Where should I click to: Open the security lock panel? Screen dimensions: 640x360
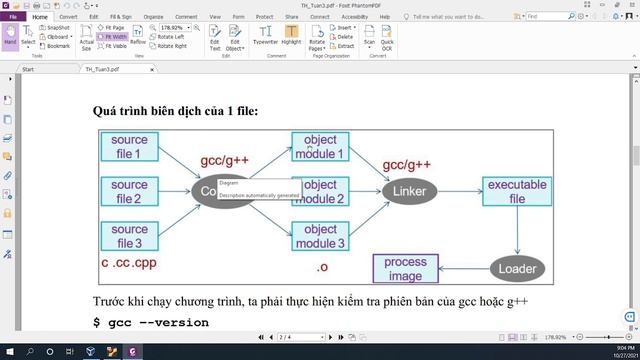click(7, 213)
